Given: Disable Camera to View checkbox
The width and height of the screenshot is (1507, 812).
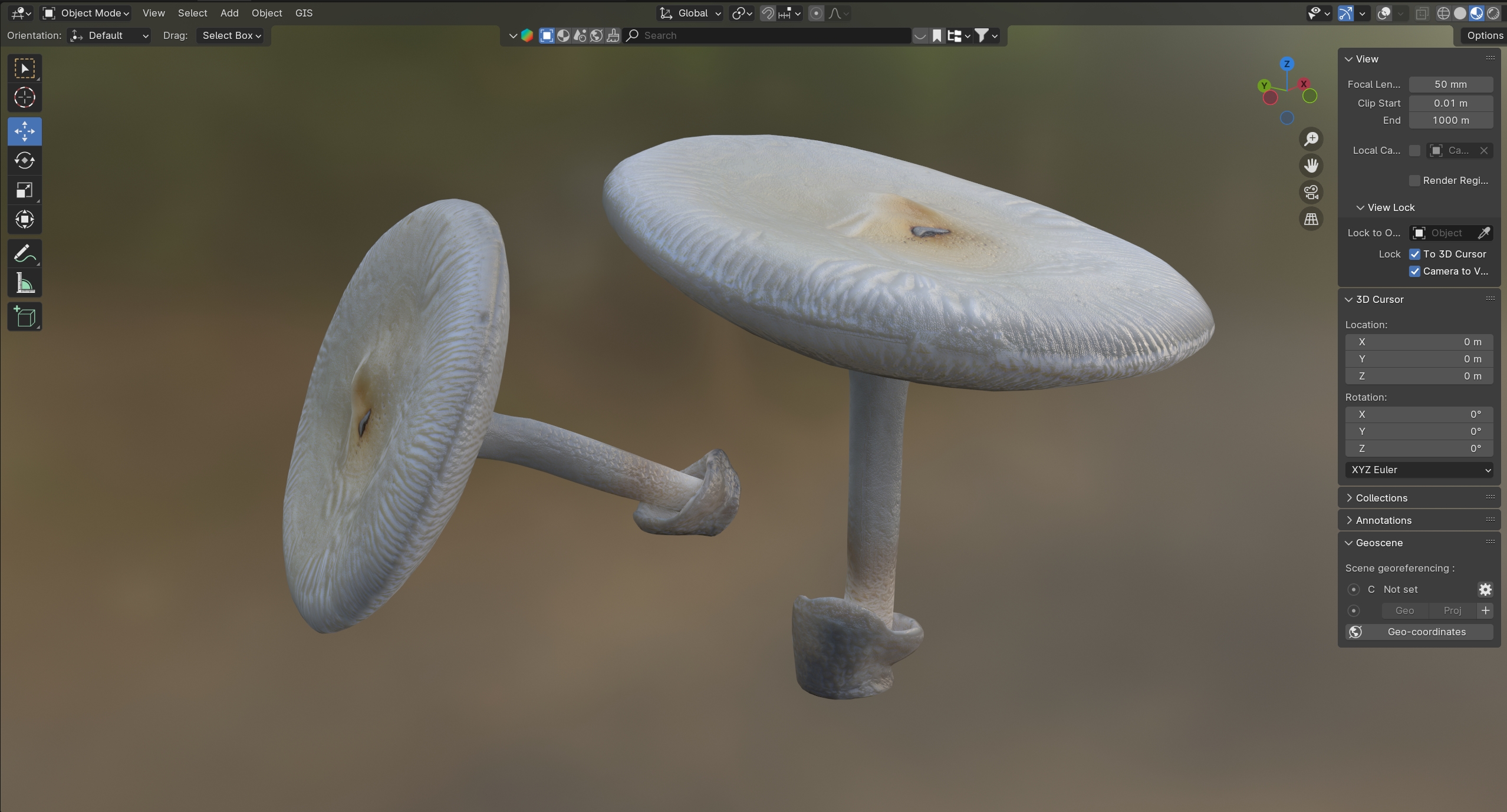Looking at the screenshot, I should tap(1414, 271).
